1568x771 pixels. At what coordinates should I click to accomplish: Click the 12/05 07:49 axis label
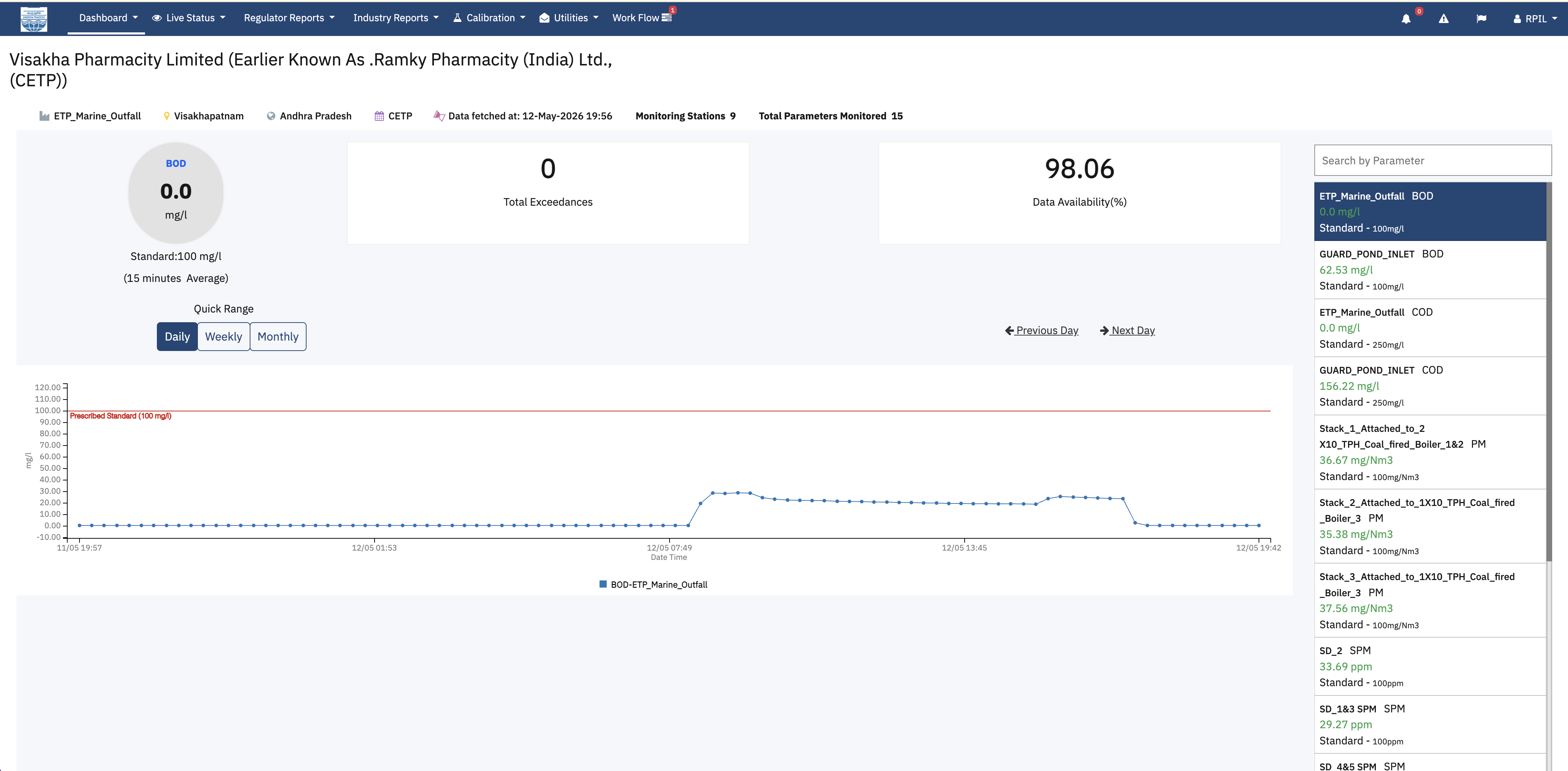[669, 548]
